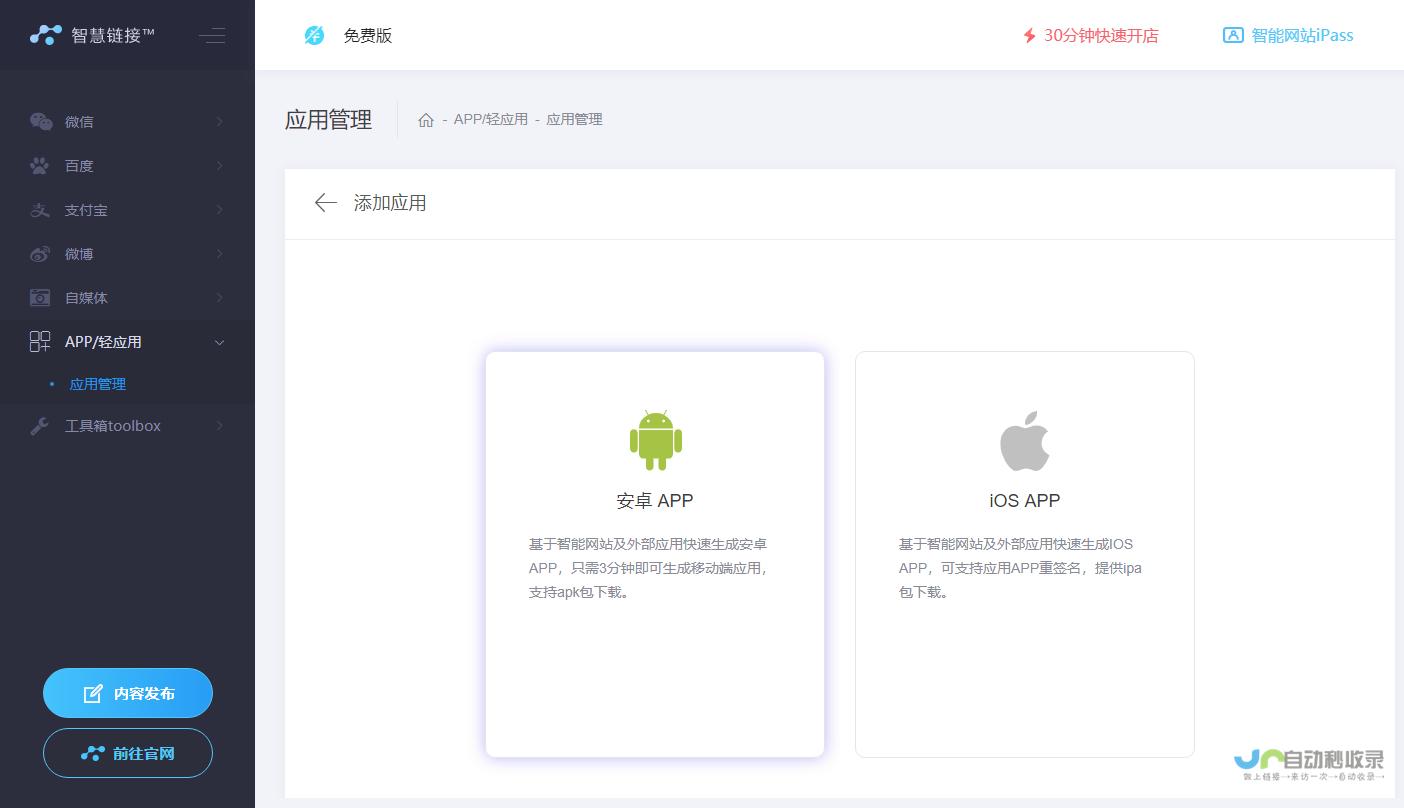Click the 添加应用 heading
The height and width of the screenshot is (808, 1404).
(x=390, y=203)
